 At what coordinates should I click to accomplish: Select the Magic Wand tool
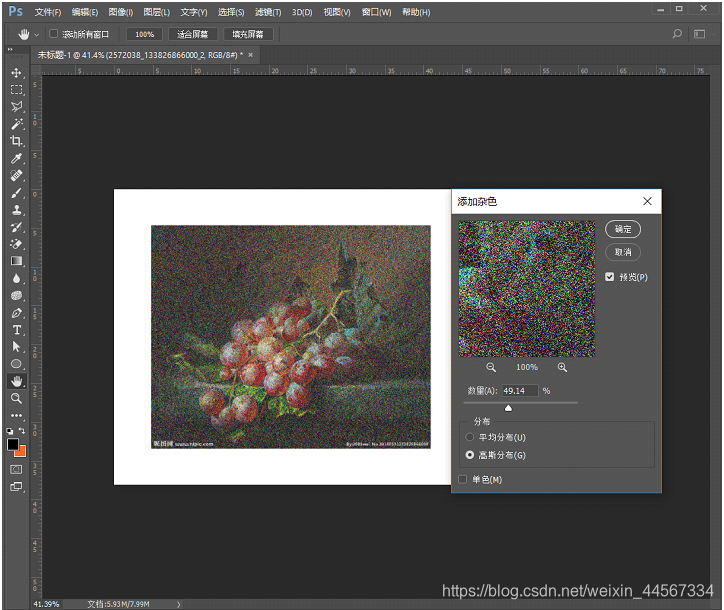coord(16,124)
